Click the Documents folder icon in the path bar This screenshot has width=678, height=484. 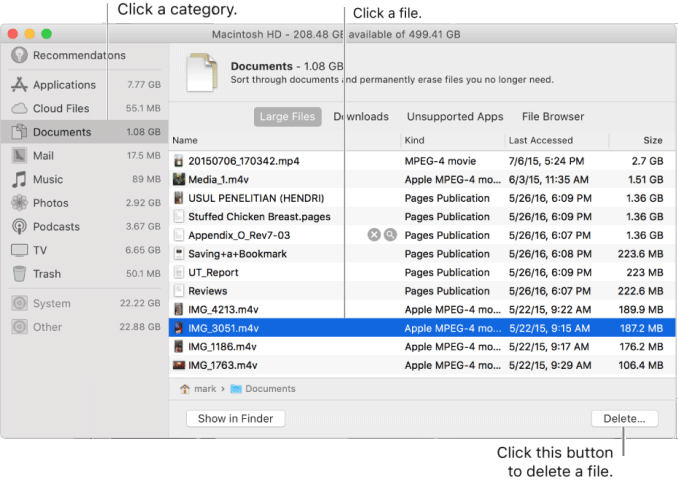236,388
